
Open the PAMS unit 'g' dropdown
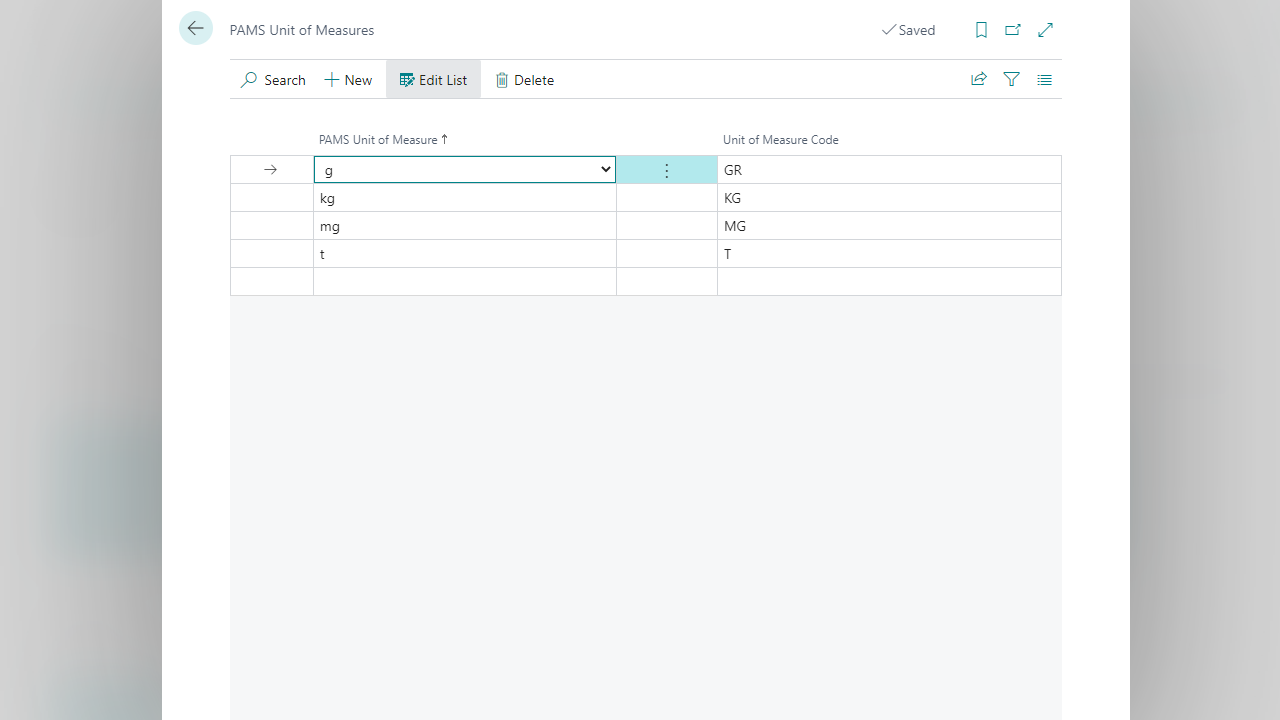[x=605, y=170]
